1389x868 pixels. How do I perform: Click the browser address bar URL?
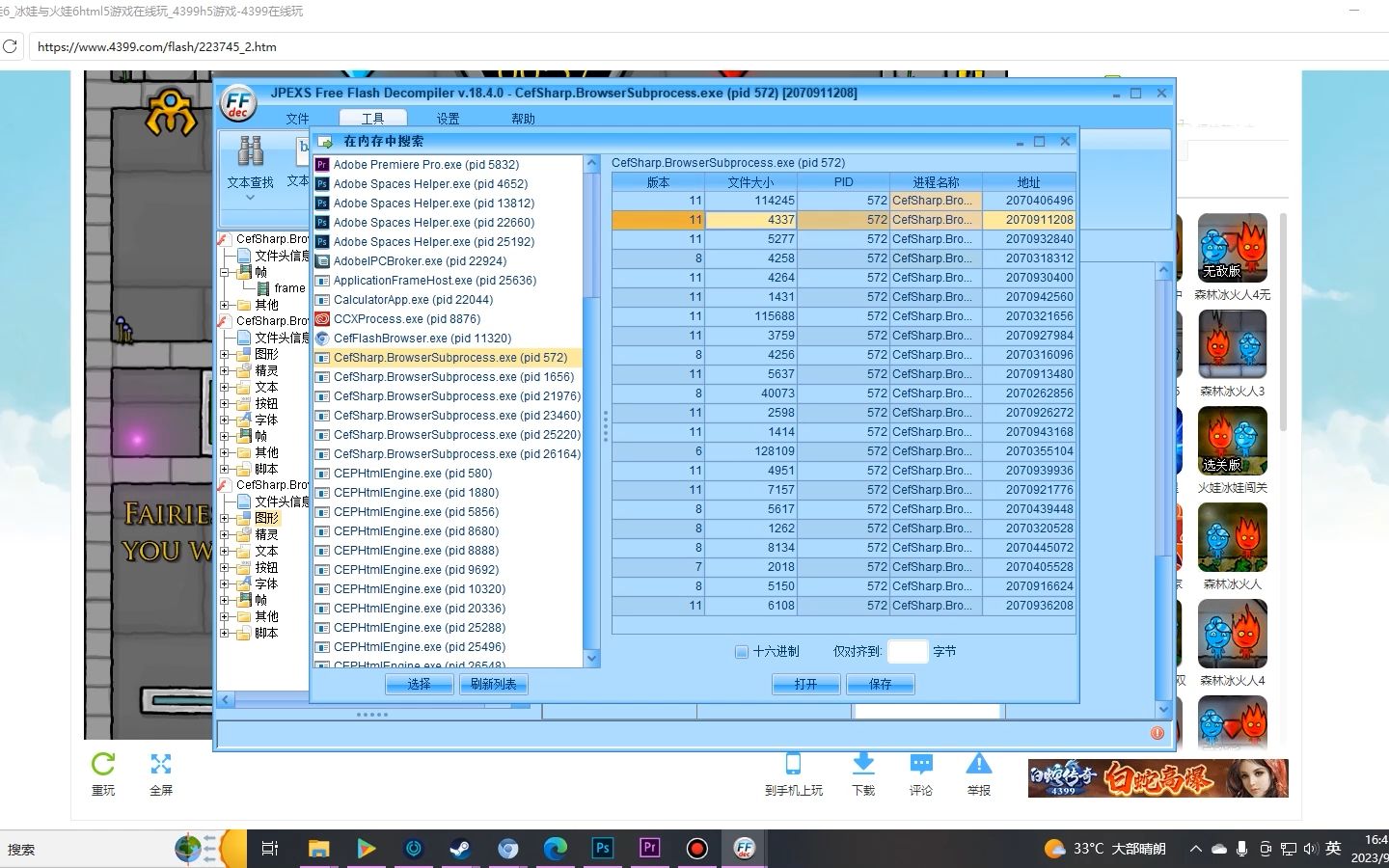click(157, 46)
